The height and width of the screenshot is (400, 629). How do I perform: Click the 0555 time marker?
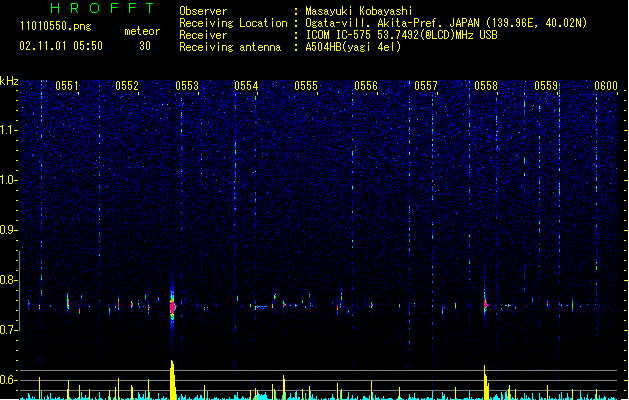pyautogui.click(x=306, y=86)
